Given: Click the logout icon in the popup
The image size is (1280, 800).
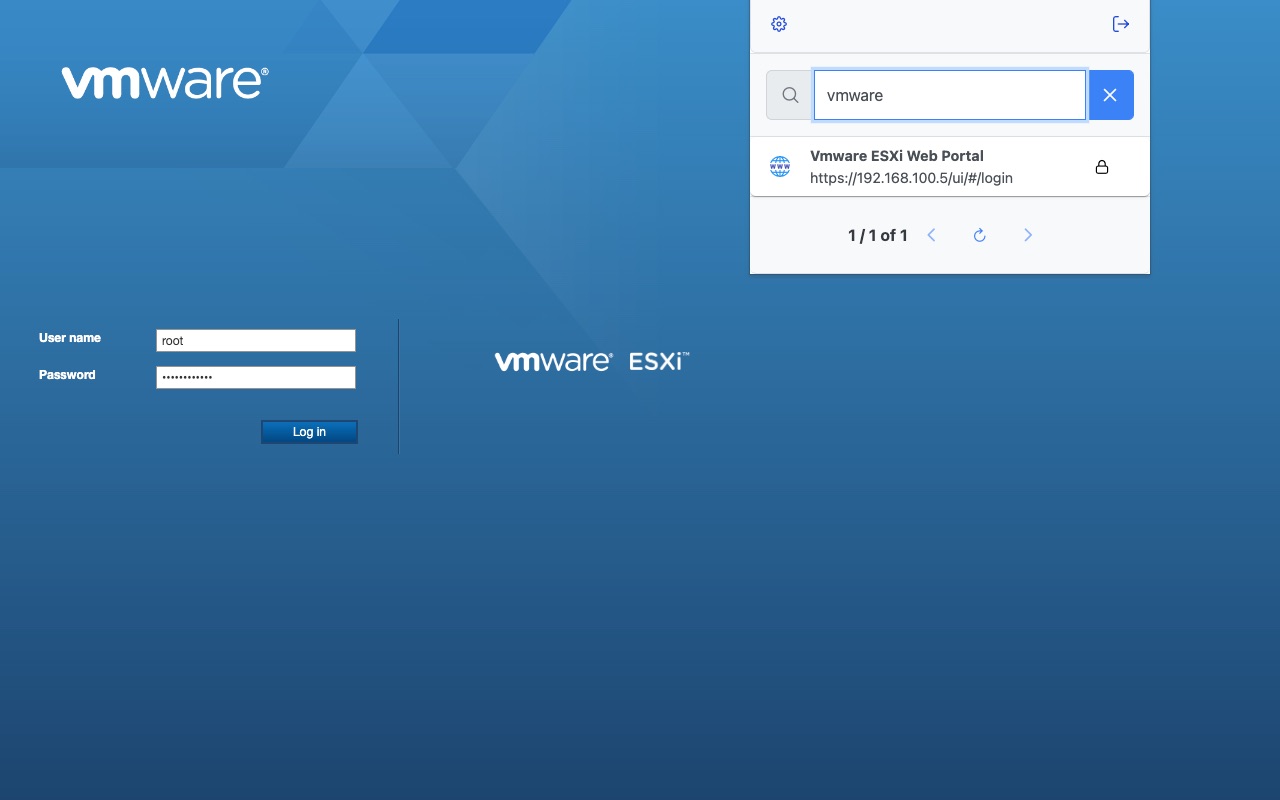Looking at the screenshot, I should click(x=1121, y=24).
